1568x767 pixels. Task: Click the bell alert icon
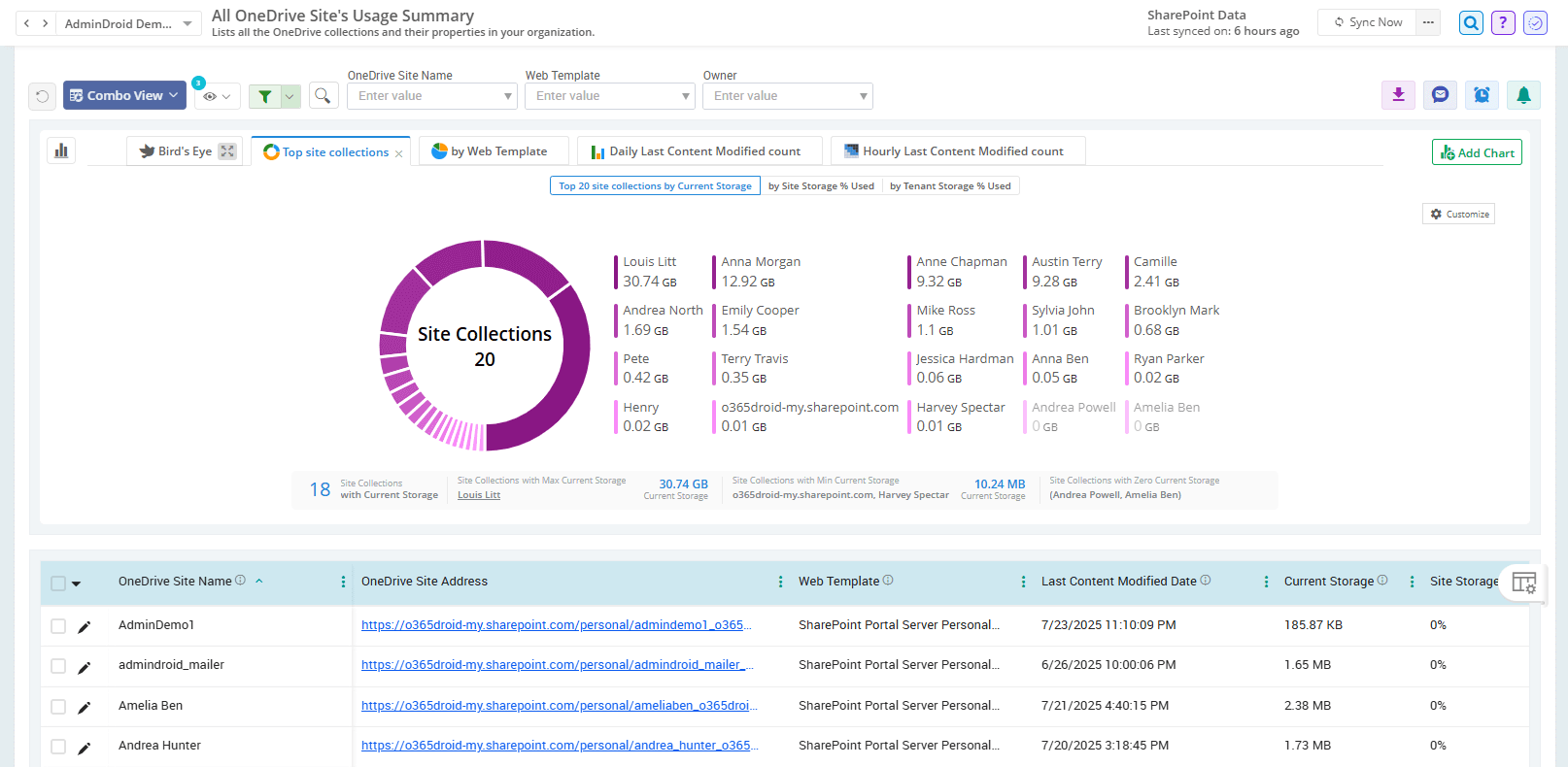[x=1523, y=94]
